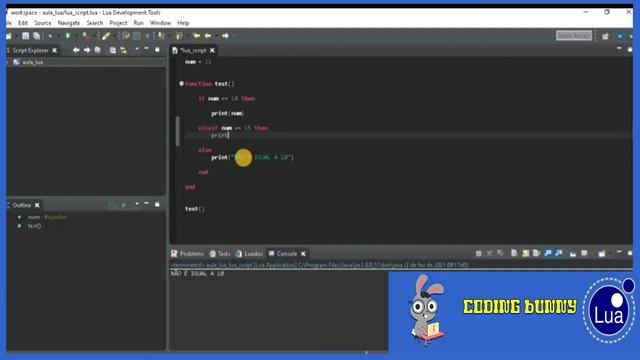
Task: Collapse the function test() fold marker
Action: pos(181,84)
